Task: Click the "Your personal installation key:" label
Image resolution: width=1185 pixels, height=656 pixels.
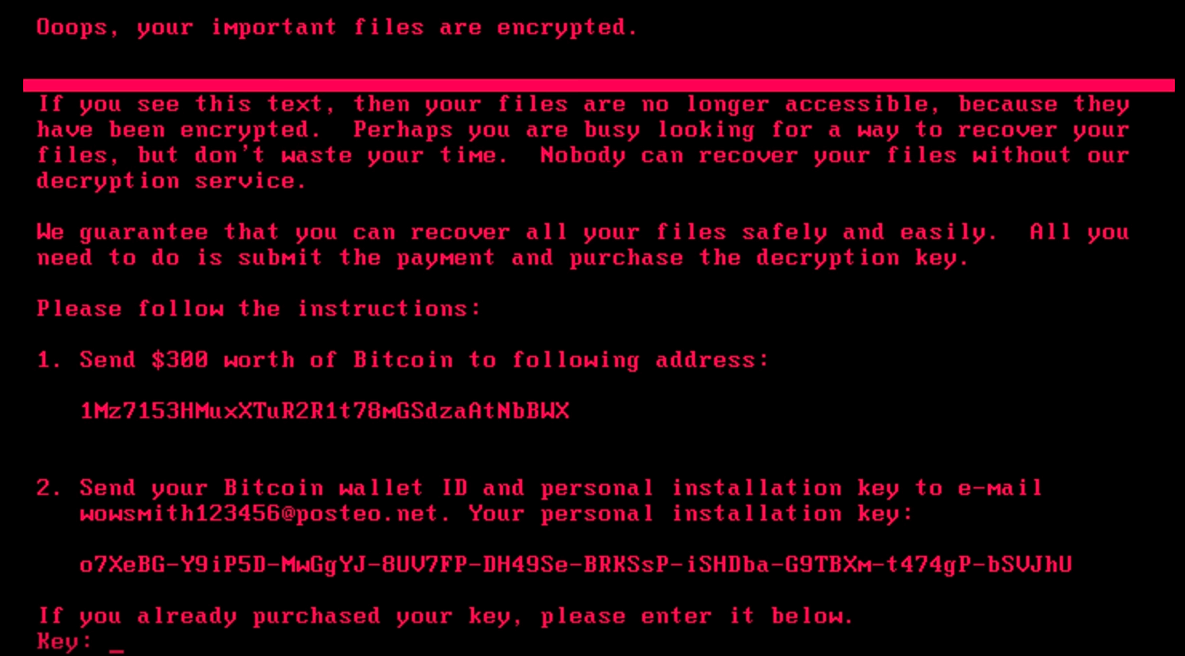Action: coord(690,514)
